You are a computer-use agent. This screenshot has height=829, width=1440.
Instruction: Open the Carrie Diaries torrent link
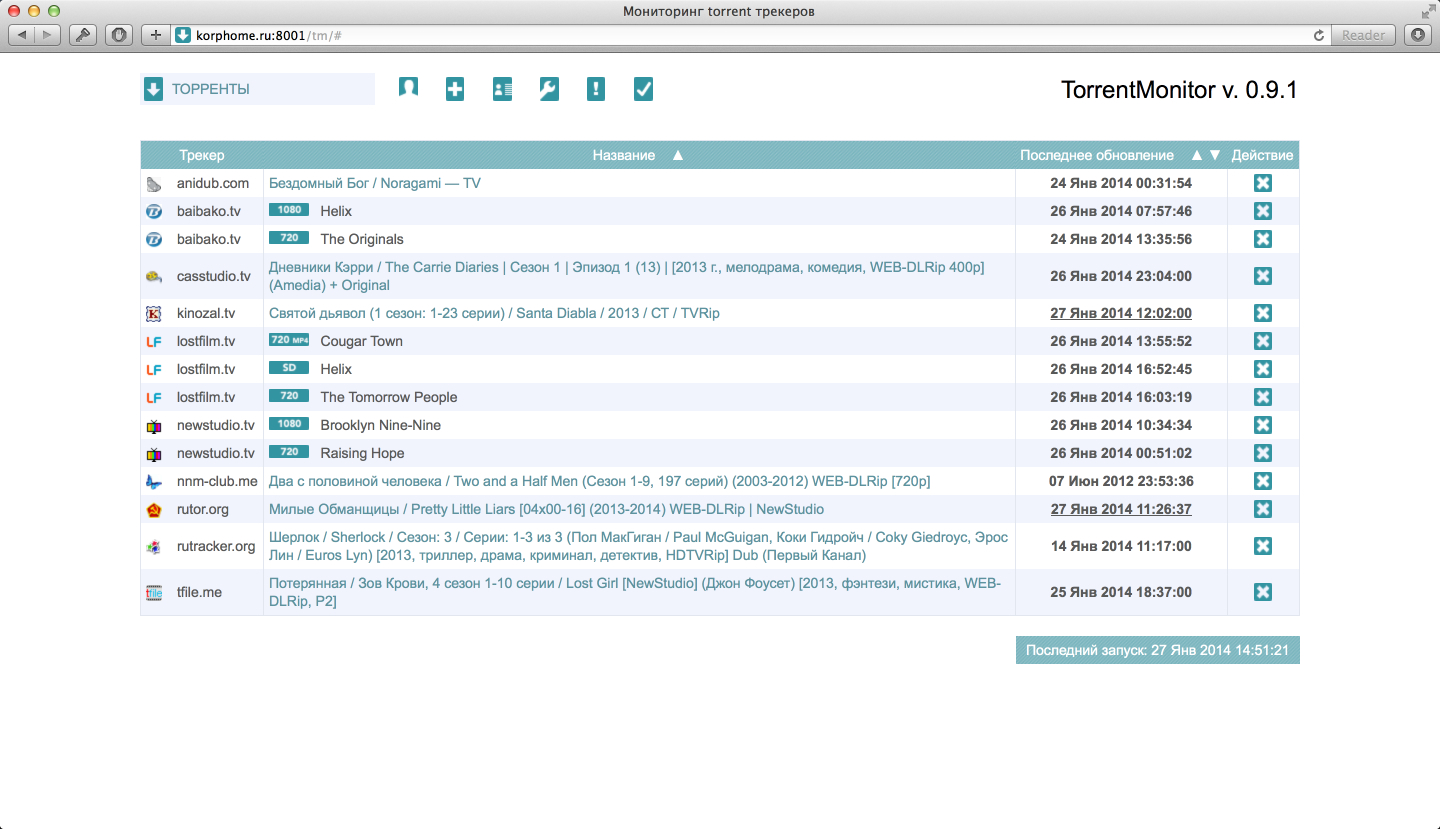(627, 276)
